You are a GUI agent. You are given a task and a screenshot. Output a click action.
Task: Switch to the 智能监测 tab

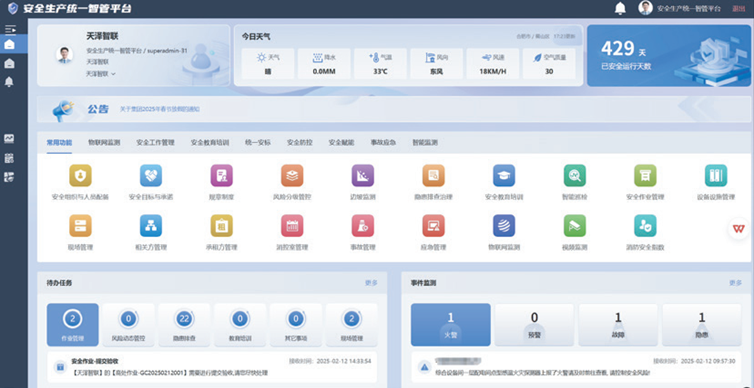pyautogui.click(x=425, y=143)
